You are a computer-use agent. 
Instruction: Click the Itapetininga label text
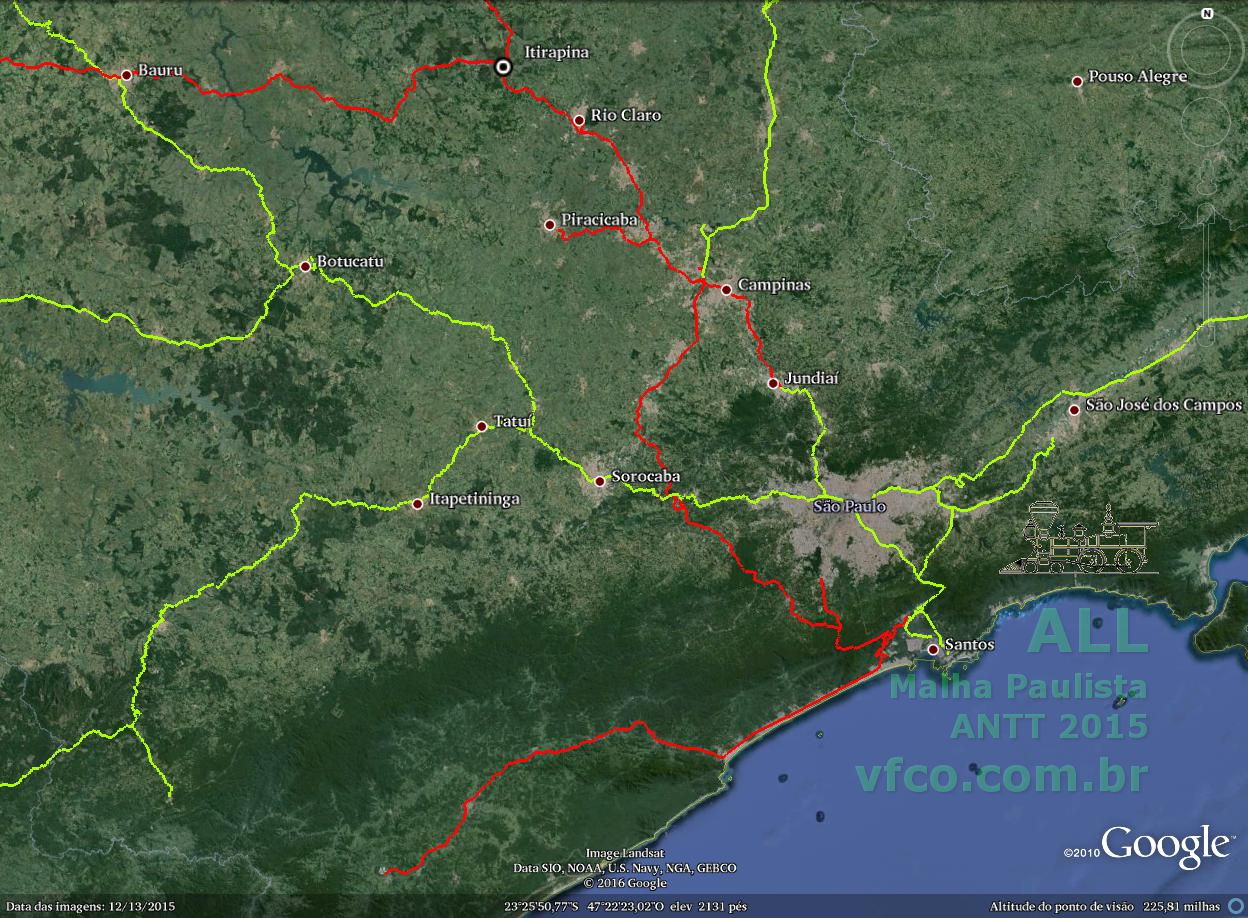pyautogui.click(x=474, y=500)
